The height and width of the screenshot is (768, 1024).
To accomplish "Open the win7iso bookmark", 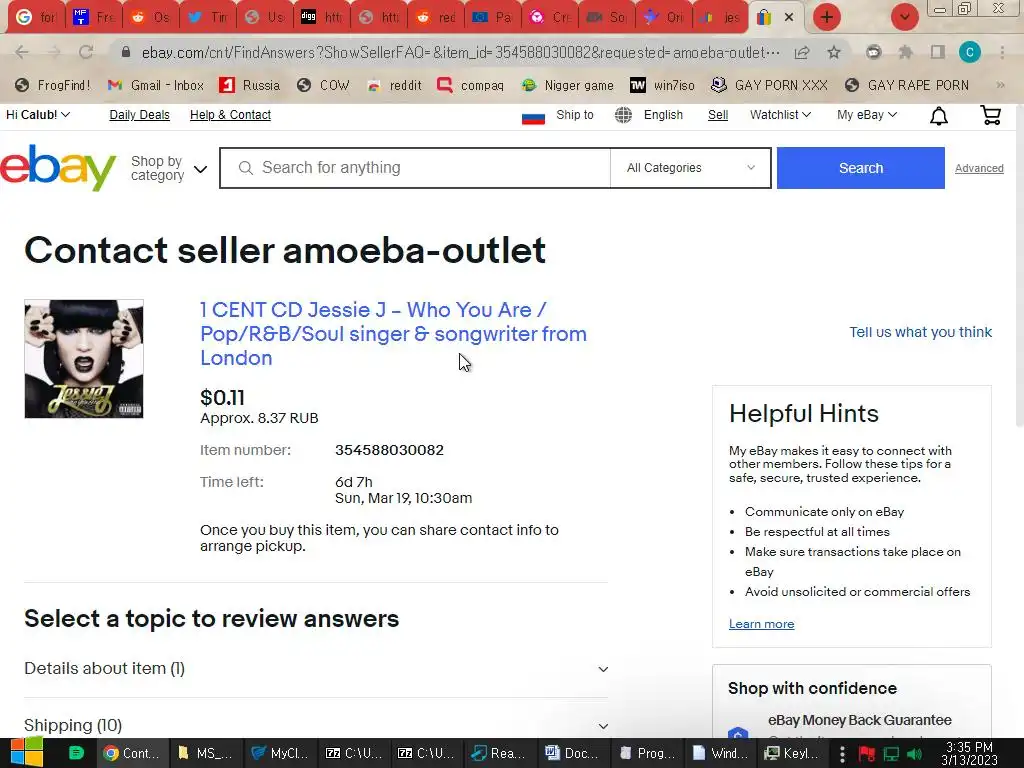I will coord(662,86).
